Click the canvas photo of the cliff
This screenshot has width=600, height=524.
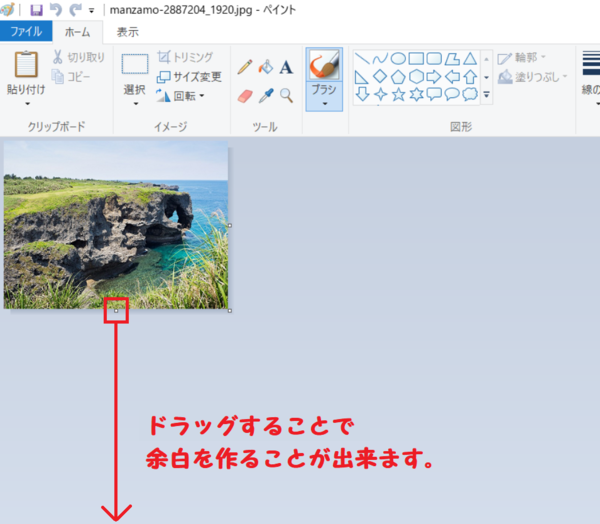[x=116, y=224]
